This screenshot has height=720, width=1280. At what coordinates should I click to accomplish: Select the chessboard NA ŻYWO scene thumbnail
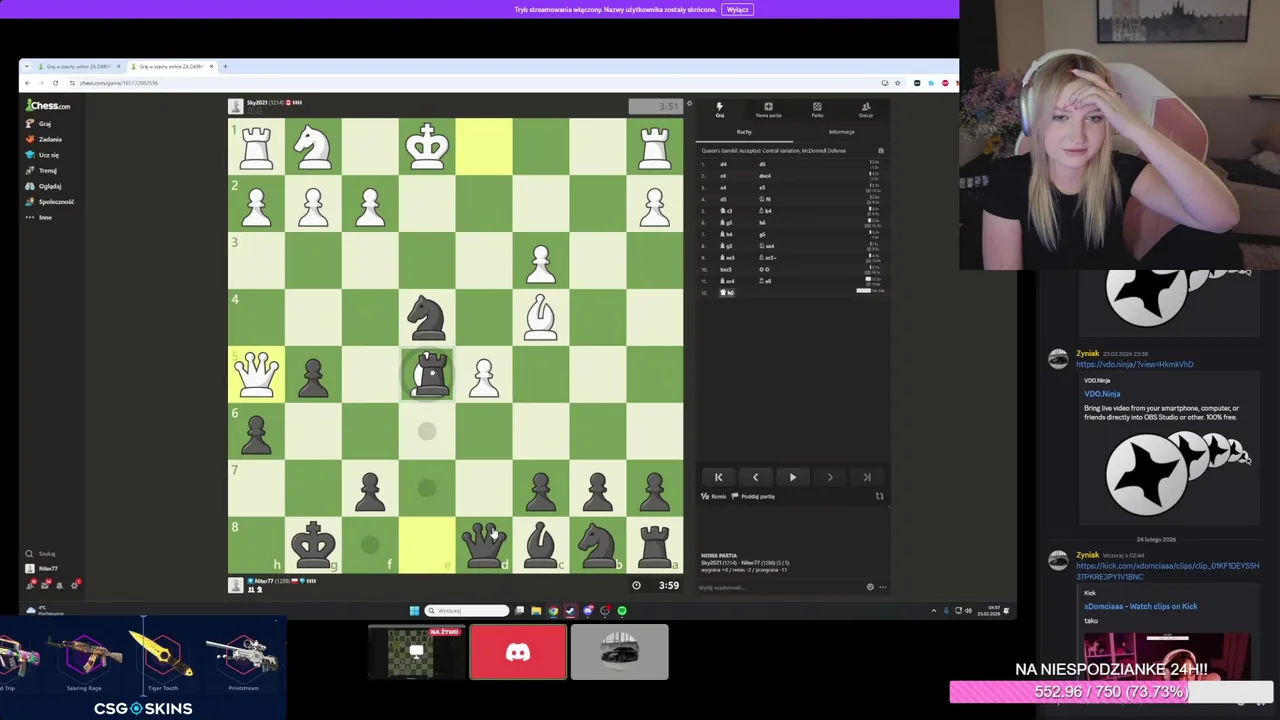[416, 652]
